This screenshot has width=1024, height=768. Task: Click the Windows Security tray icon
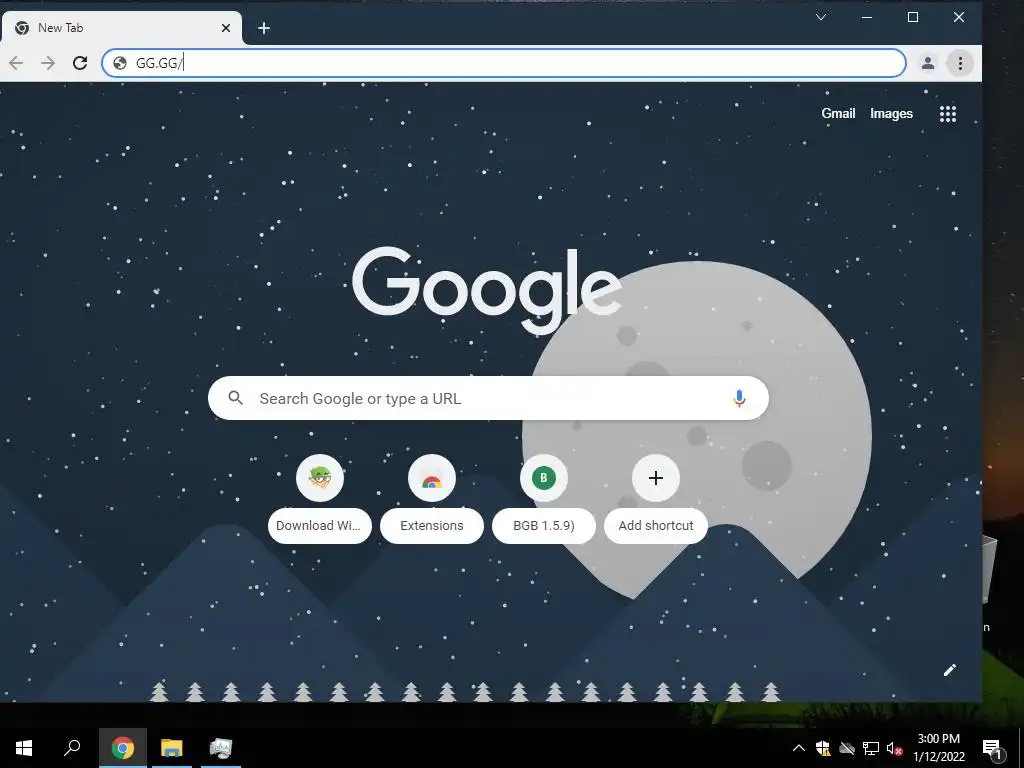[823, 748]
